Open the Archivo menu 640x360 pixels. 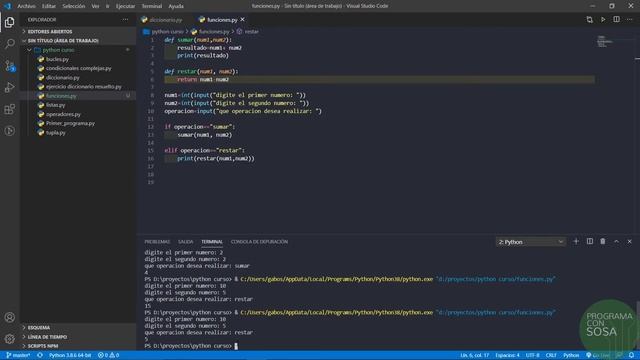26,6
